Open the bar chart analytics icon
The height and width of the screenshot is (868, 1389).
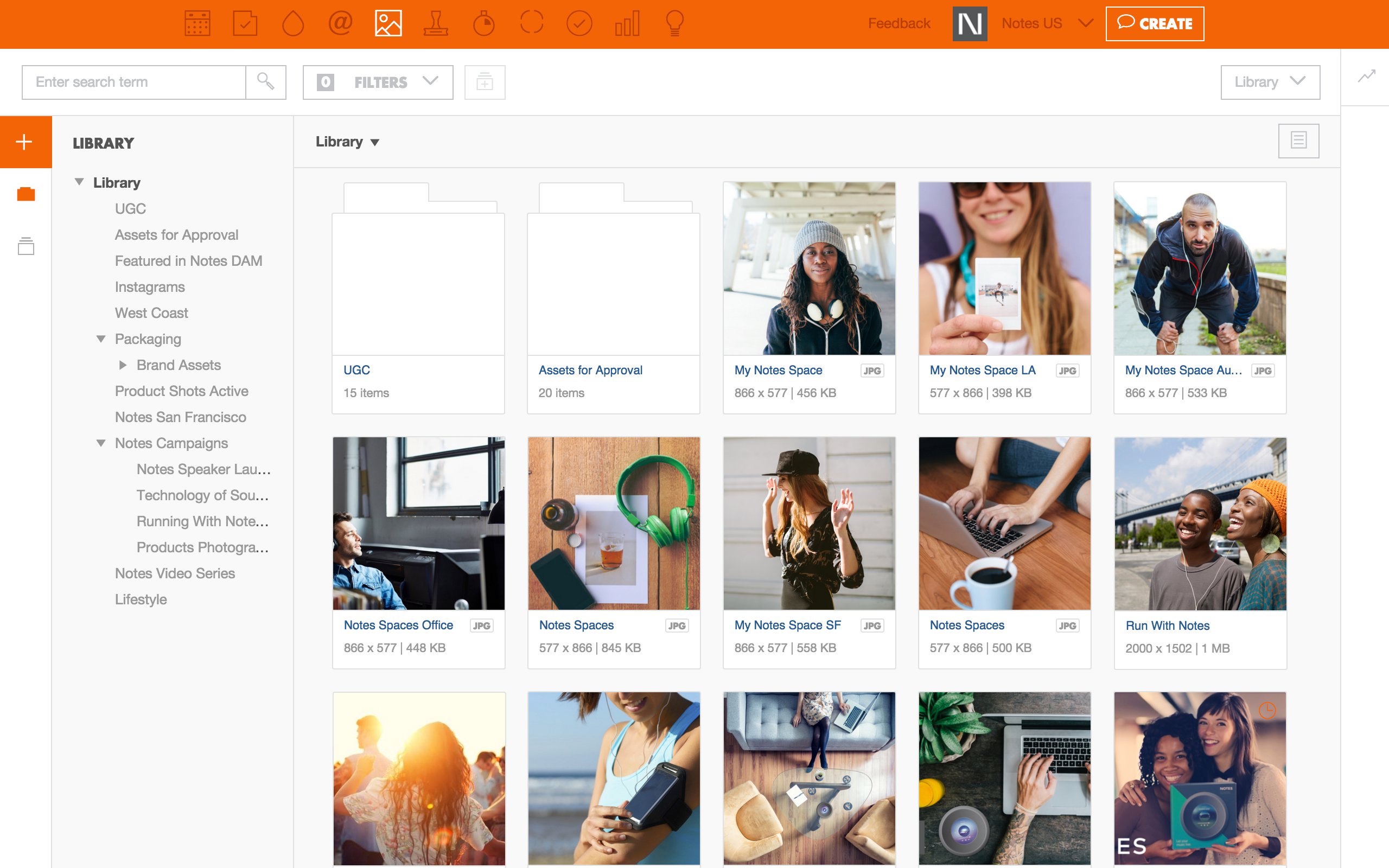627,23
